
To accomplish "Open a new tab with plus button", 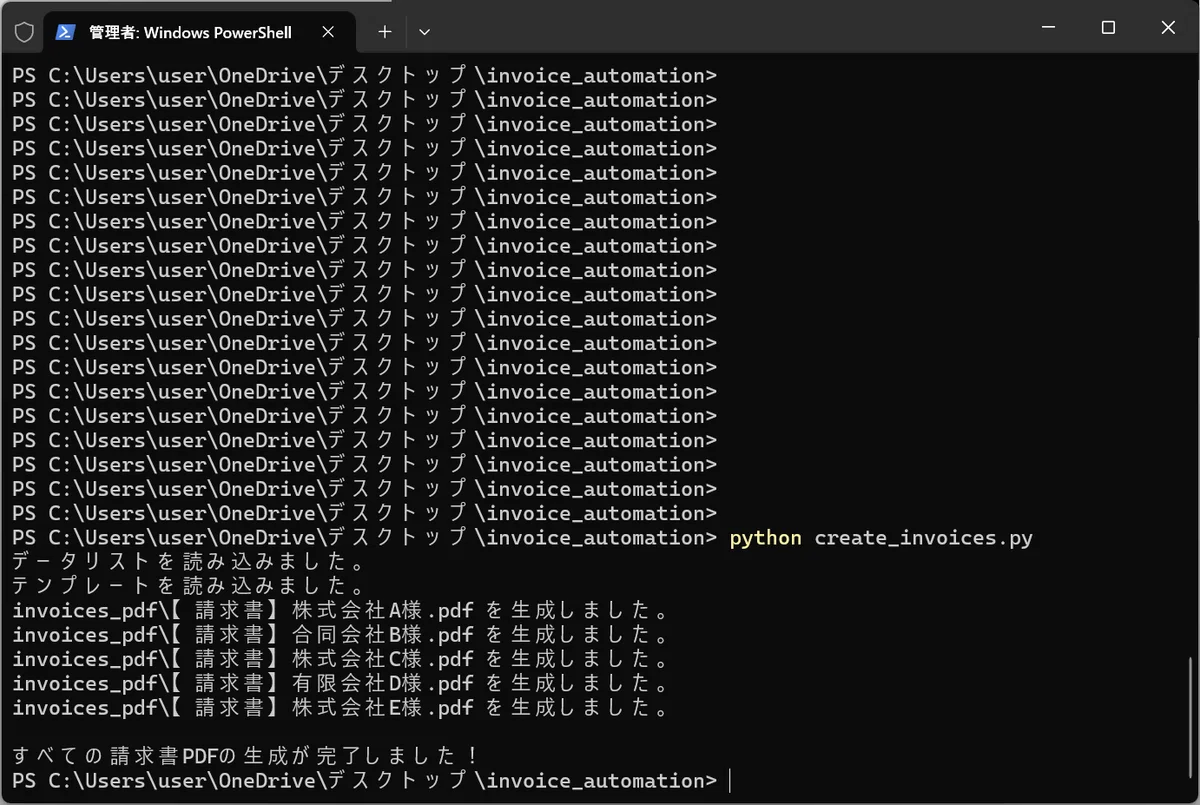I will coord(384,32).
